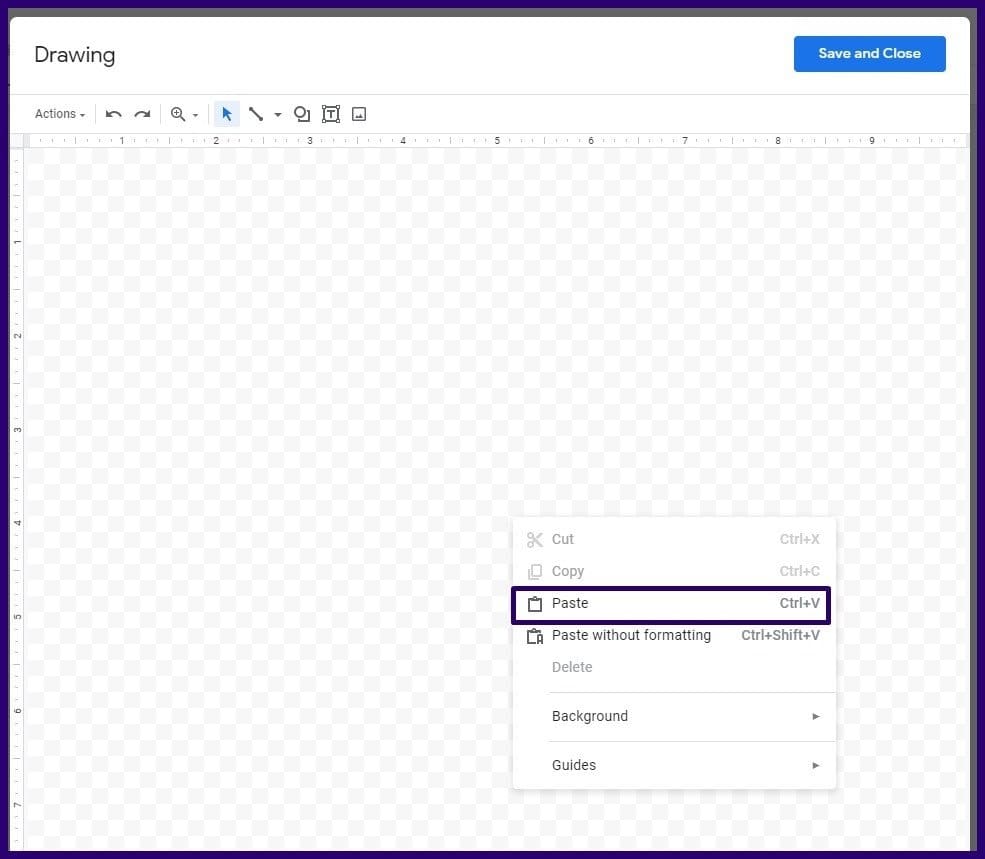Click the Ctrl+Shift+V shortcut text
This screenshot has height=859, width=985.
pyautogui.click(x=780, y=635)
